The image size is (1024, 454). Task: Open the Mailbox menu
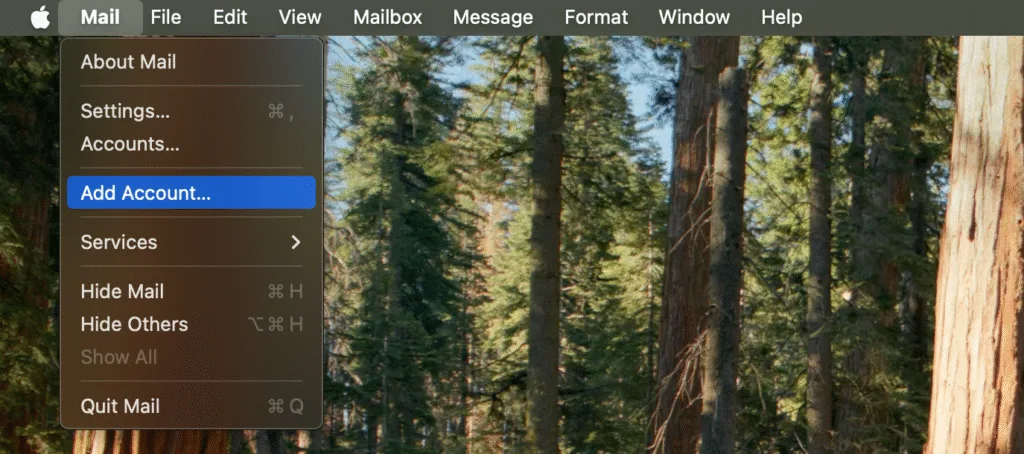point(388,17)
